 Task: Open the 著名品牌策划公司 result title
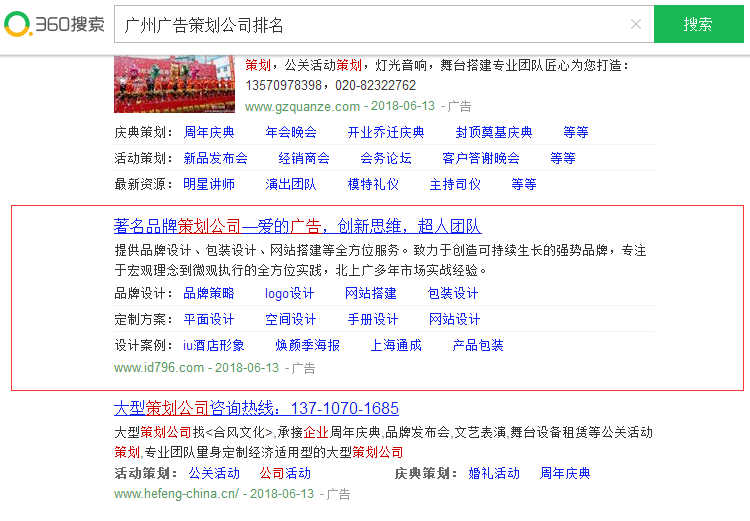[297, 226]
